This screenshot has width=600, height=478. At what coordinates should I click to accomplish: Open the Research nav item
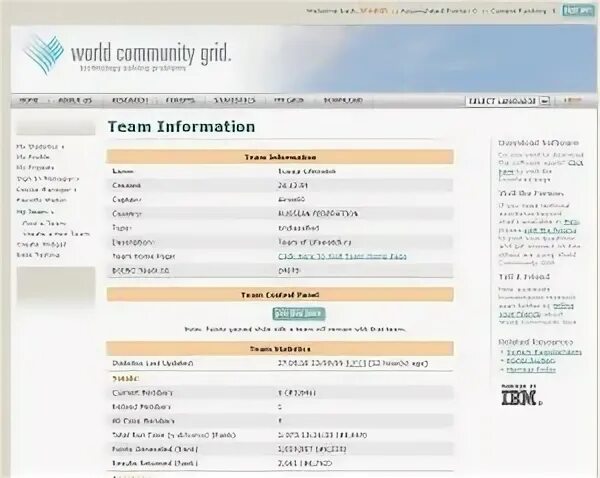[x=130, y=101]
